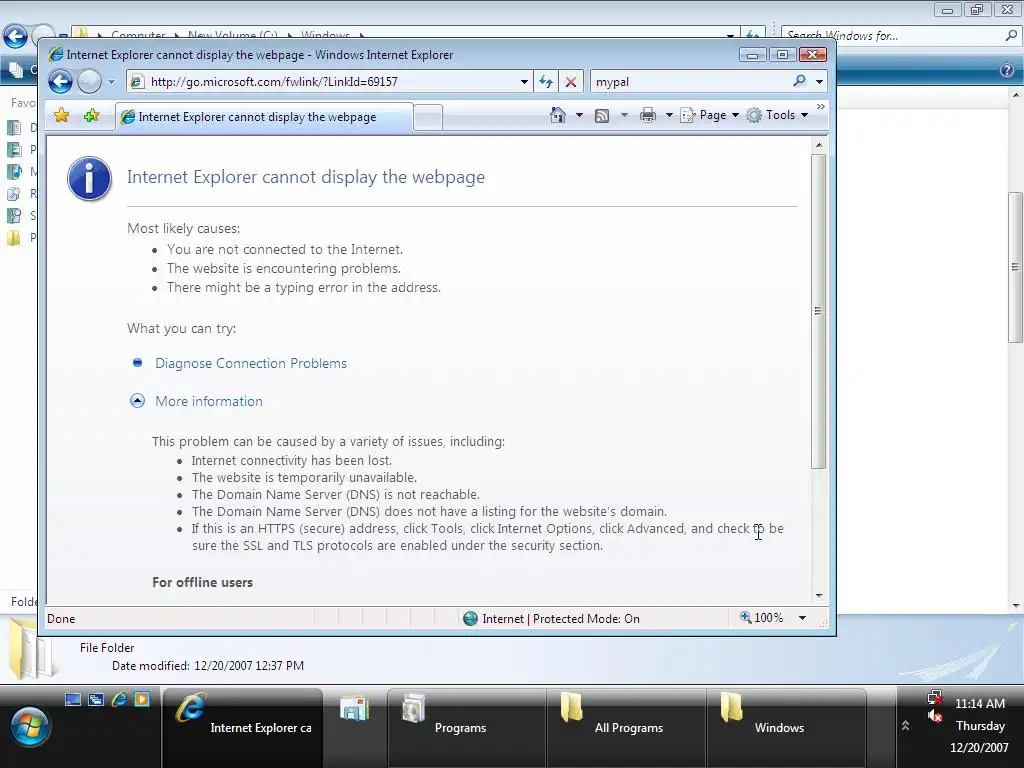This screenshot has width=1024, height=768.
Task: Click the Show Desktop quick launch icon
Action: pyautogui.click(x=73, y=699)
